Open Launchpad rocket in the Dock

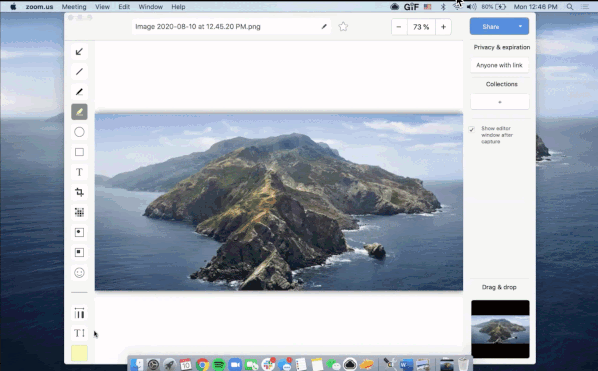[x=170, y=365]
